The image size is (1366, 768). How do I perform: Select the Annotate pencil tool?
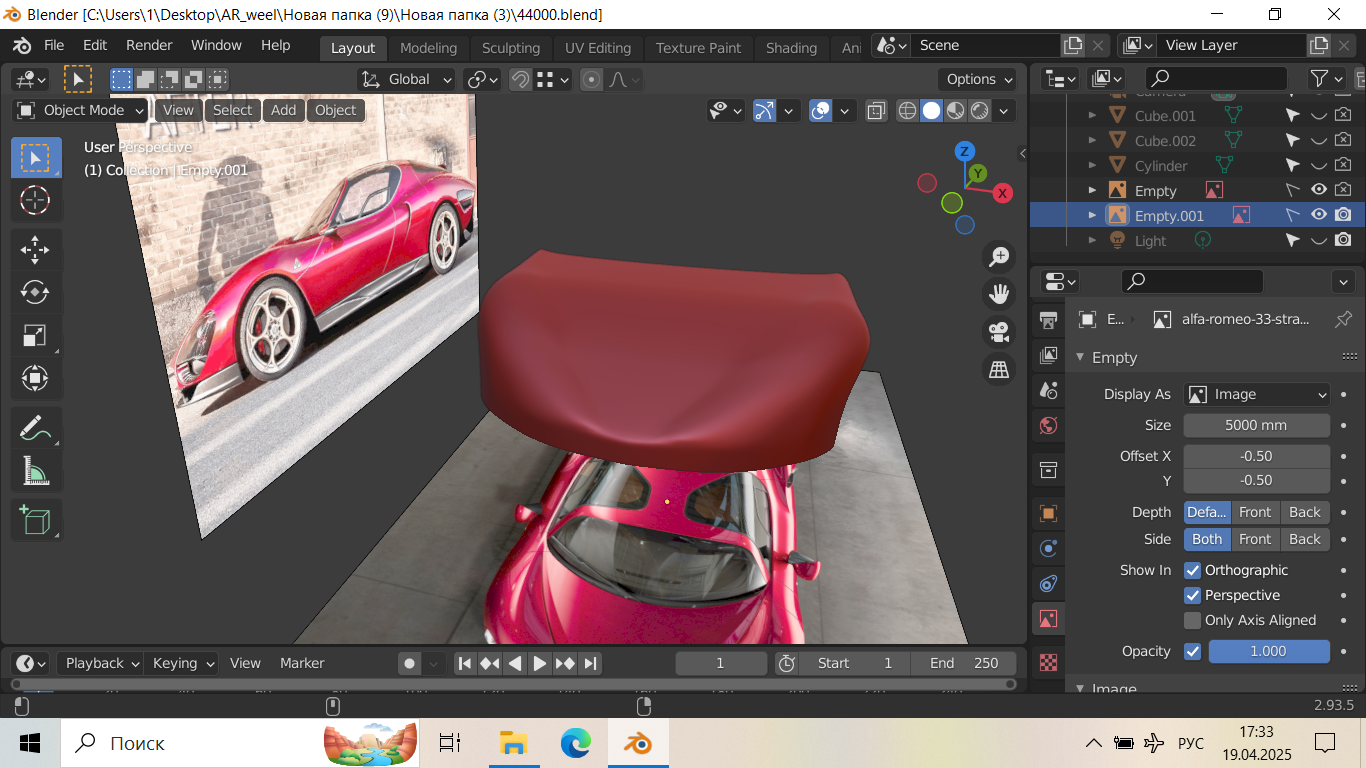click(x=35, y=428)
